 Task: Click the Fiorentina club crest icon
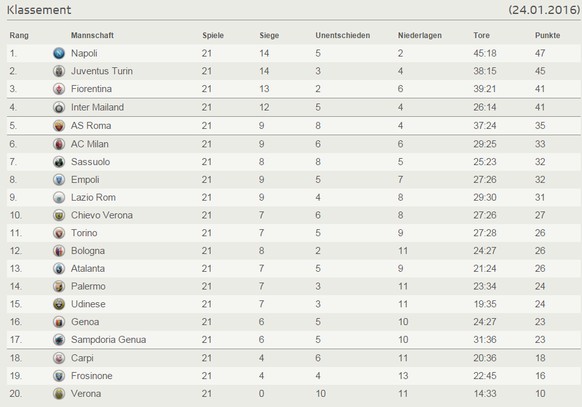(x=59, y=89)
